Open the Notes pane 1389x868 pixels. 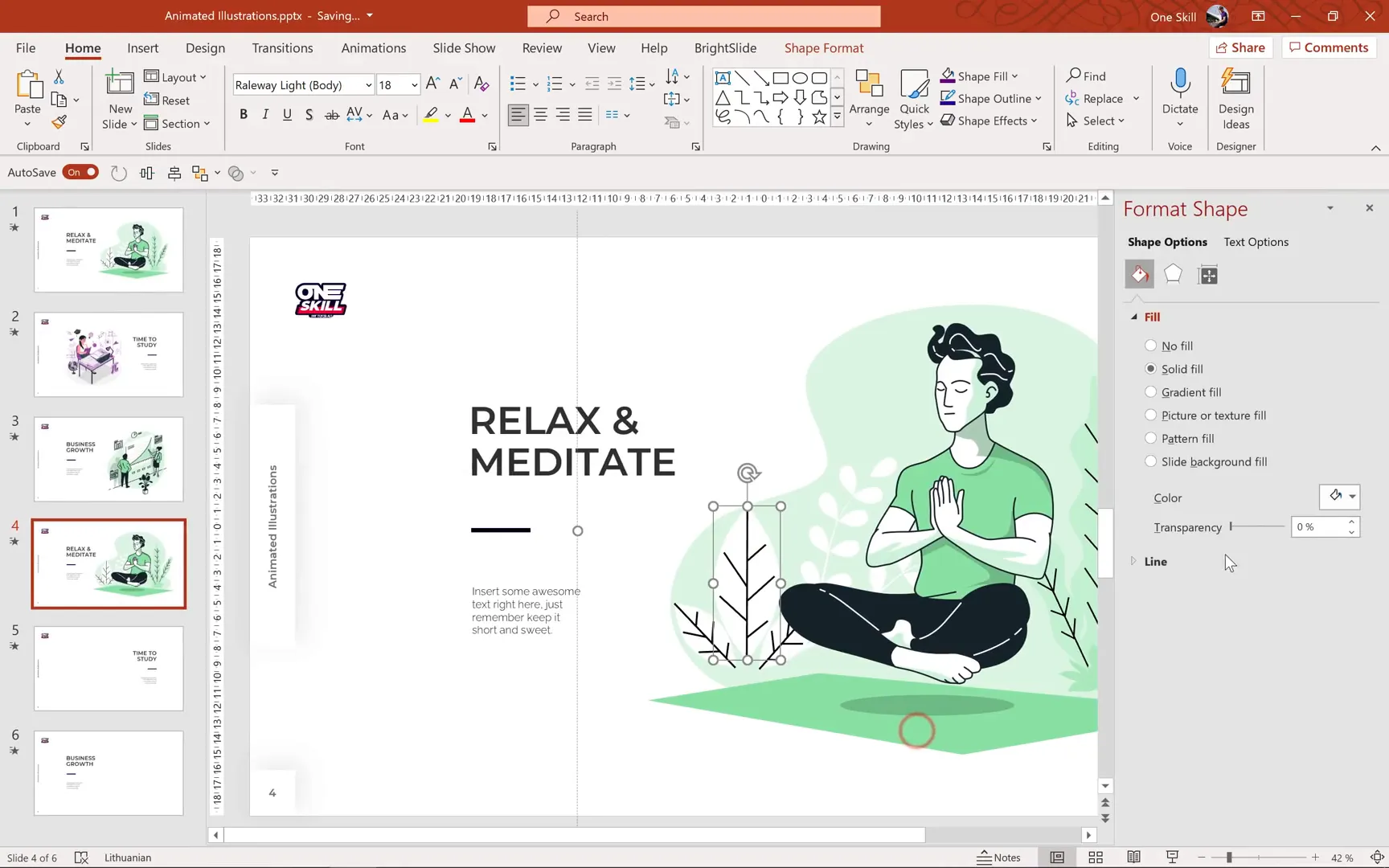[999, 857]
